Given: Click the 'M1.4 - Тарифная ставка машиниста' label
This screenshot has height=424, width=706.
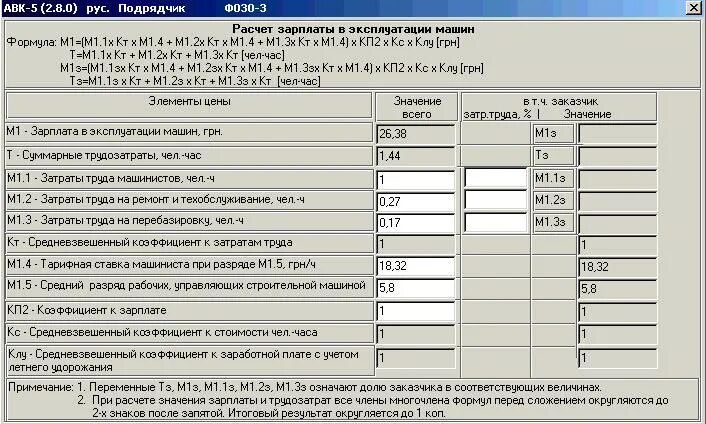Looking at the screenshot, I should 190,265.
